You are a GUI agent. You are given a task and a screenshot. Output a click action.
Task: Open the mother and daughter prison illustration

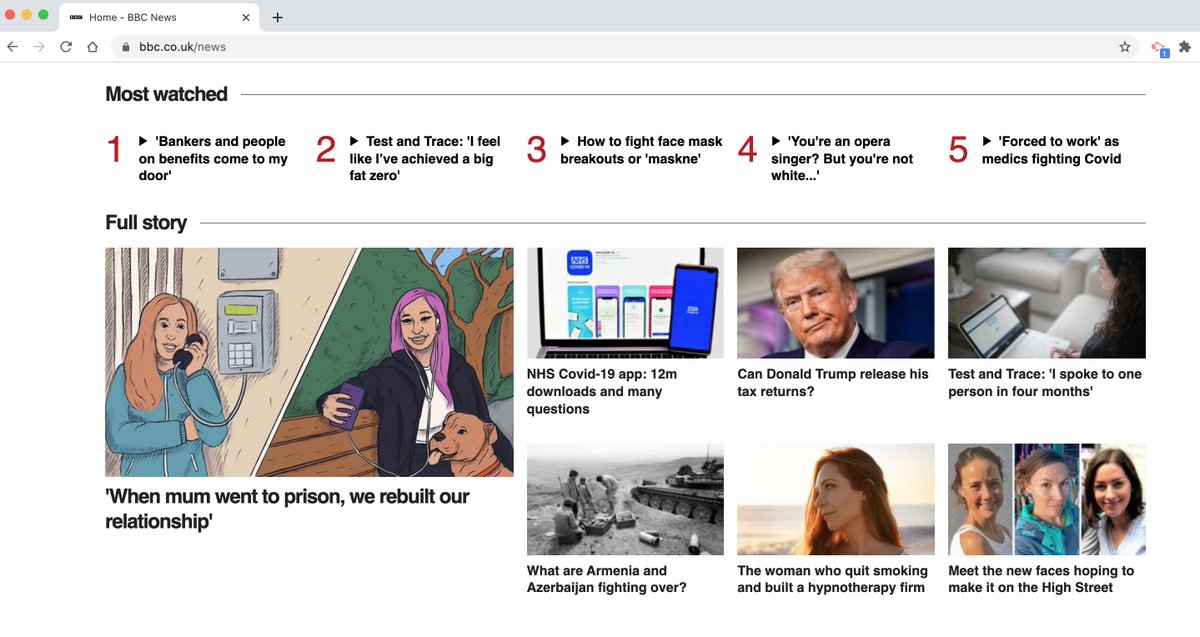(309, 362)
